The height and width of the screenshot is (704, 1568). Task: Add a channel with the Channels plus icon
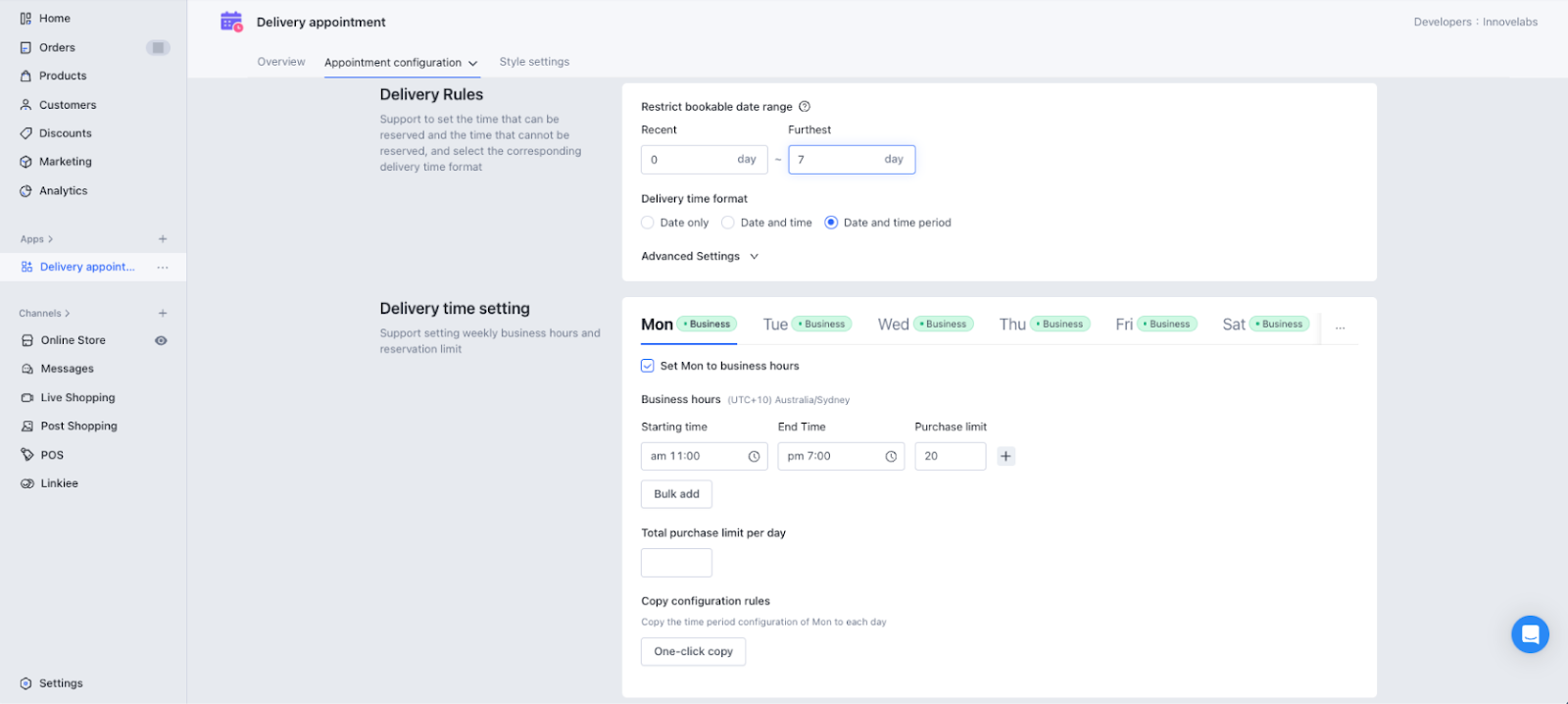point(163,314)
